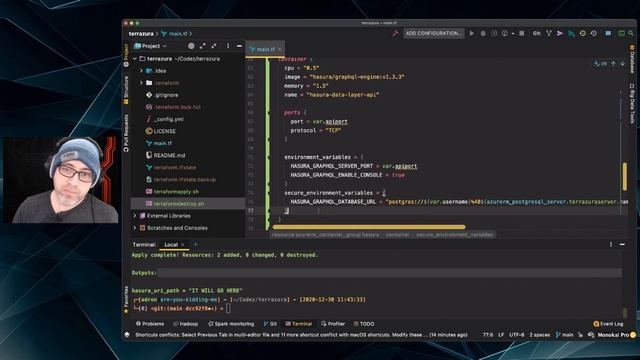Open the Add Configuration dropdown
The width and height of the screenshot is (640, 360).
click(434, 33)
